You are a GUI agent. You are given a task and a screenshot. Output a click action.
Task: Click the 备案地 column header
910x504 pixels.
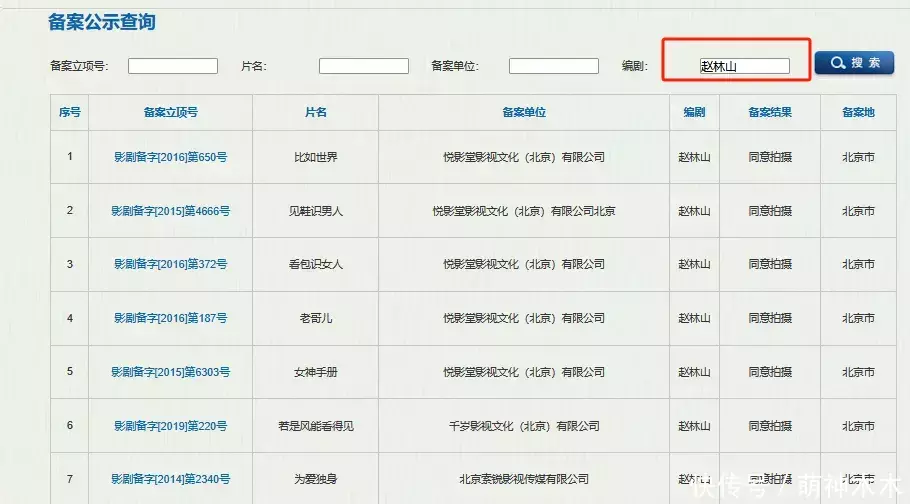pyautogui.click(x=858, y=112)
